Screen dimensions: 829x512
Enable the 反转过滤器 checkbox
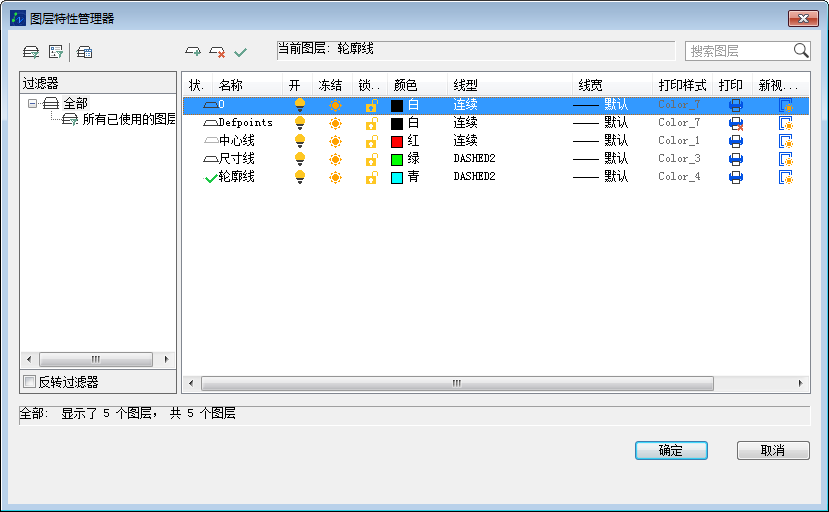coord(30,382)
